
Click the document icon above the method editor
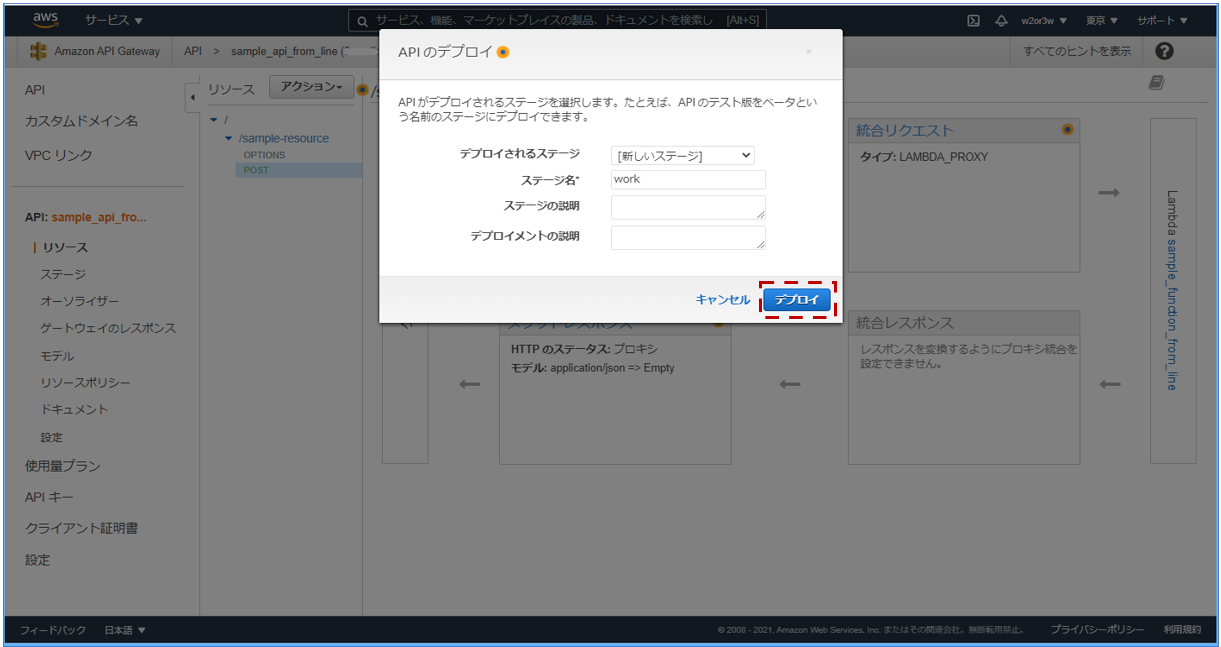click(x=1157, y=83)
